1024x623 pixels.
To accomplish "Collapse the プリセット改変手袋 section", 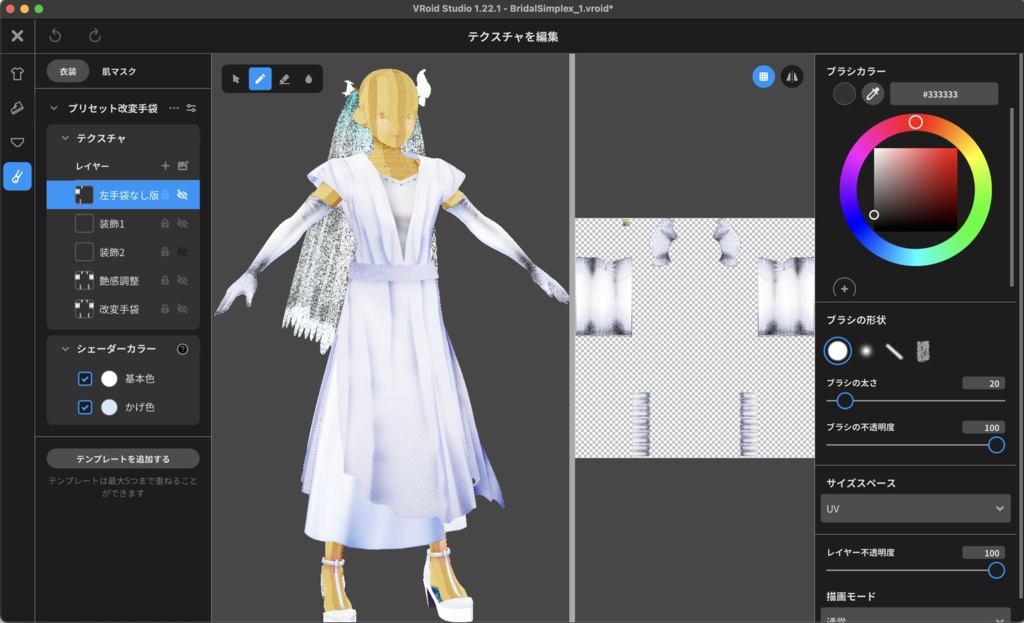I will click(54, 108).
